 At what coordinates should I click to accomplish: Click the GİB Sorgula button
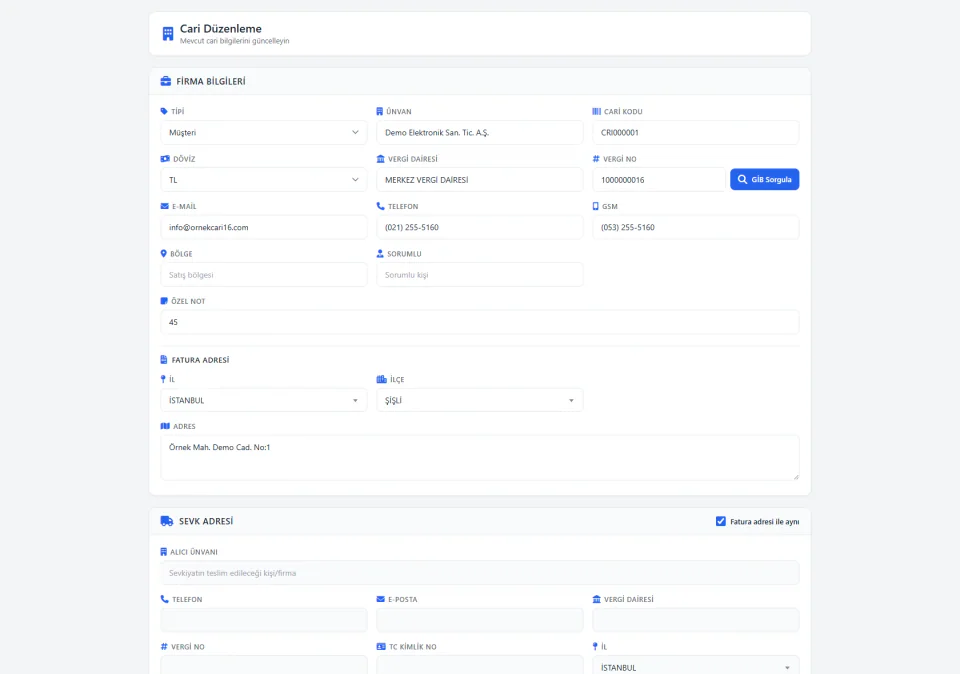(x=764, y=179)
